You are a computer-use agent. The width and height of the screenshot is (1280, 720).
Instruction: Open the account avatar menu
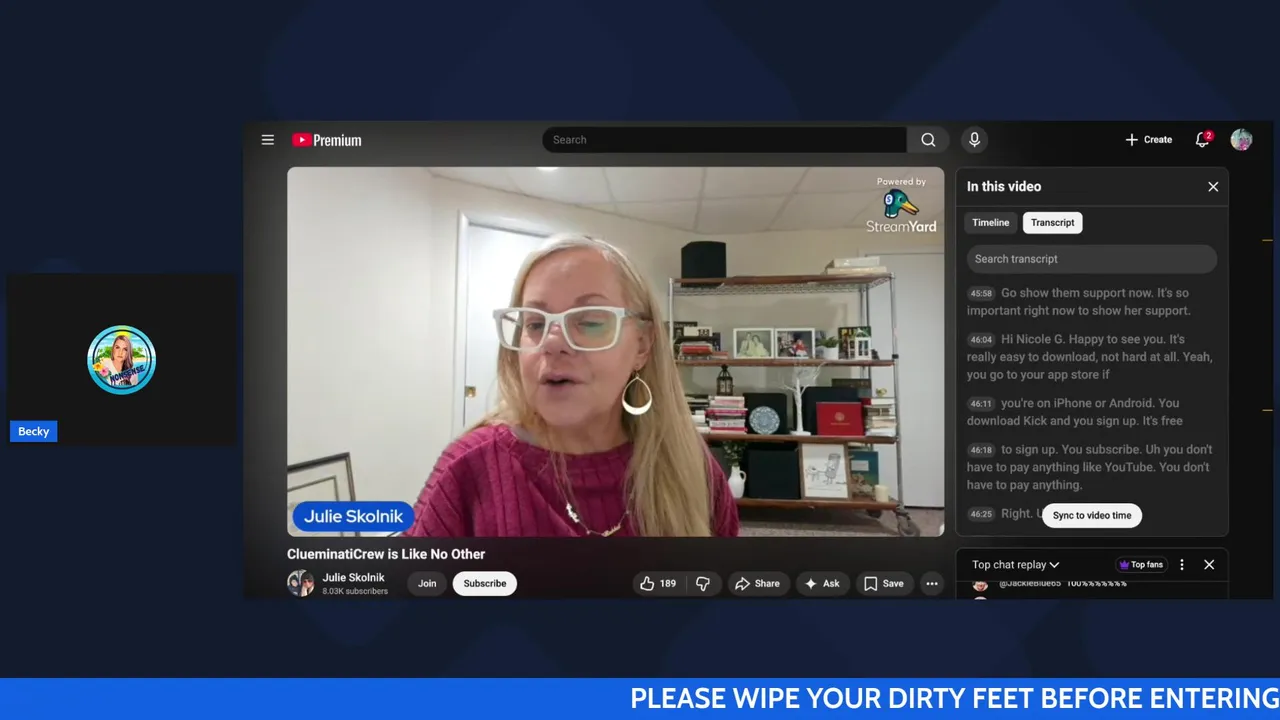tap(1241, 140)
